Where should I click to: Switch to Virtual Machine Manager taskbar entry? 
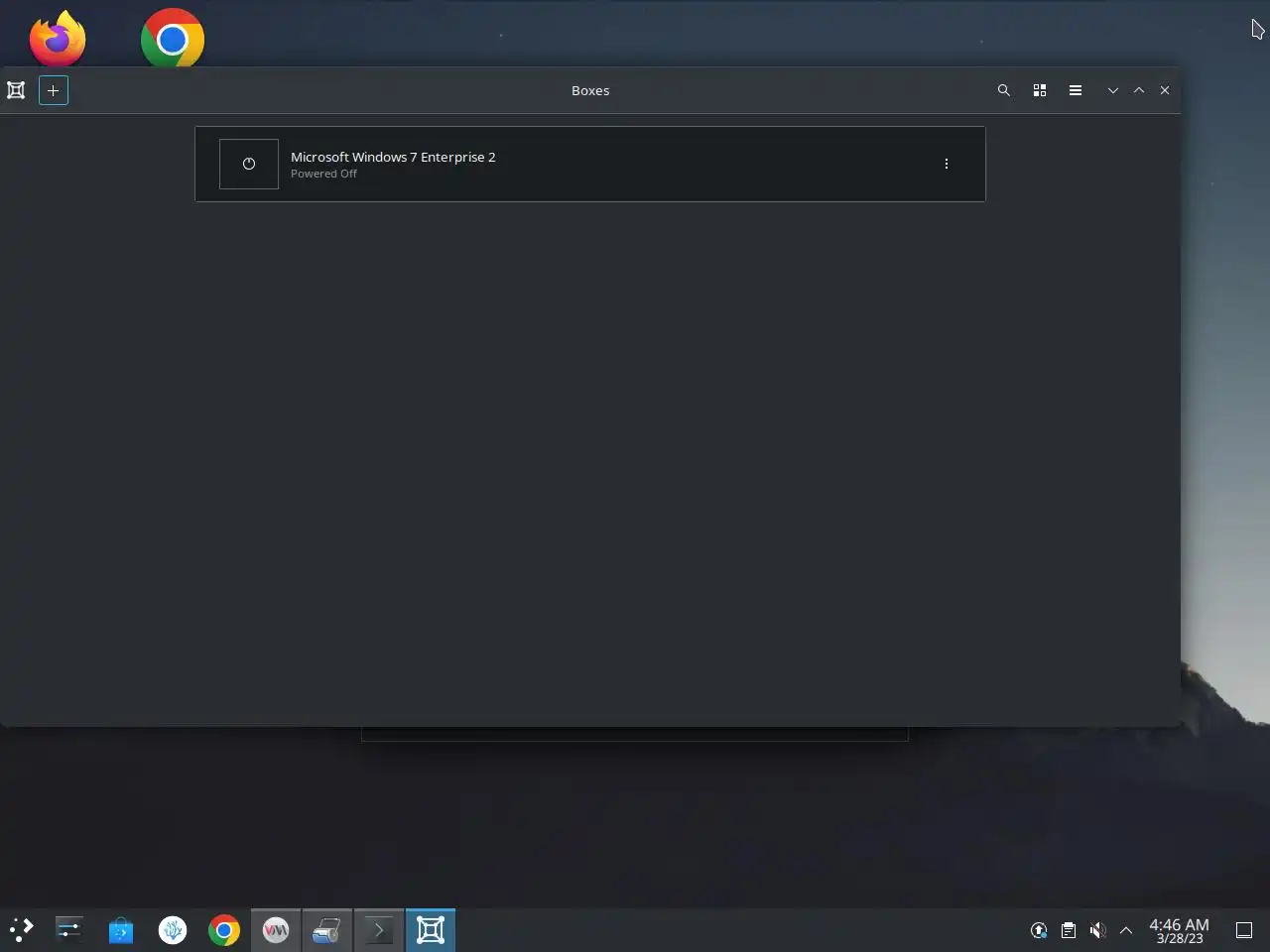pyautogui.click(x=276, y=930)
